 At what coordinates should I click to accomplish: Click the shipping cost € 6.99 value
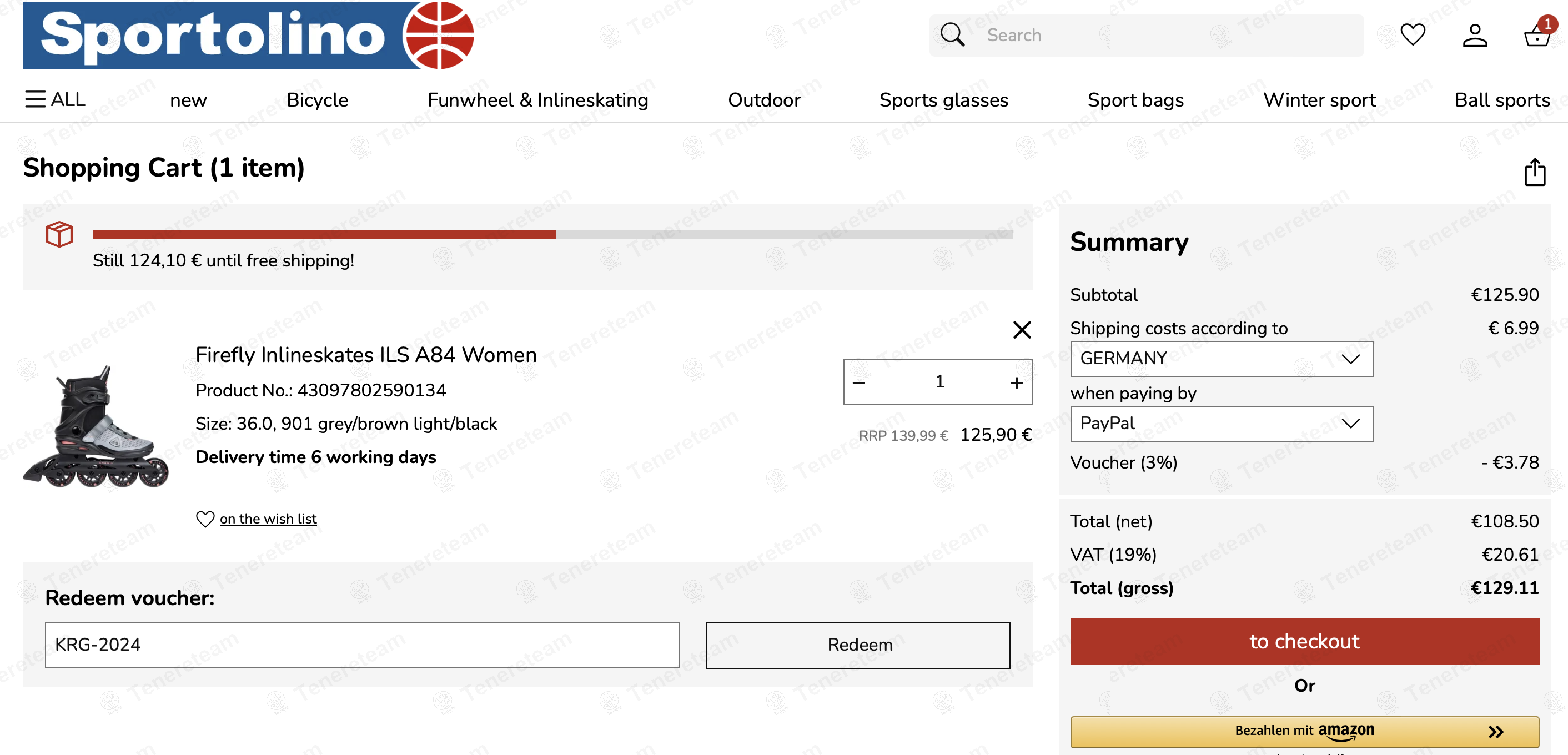point(1513,328)
